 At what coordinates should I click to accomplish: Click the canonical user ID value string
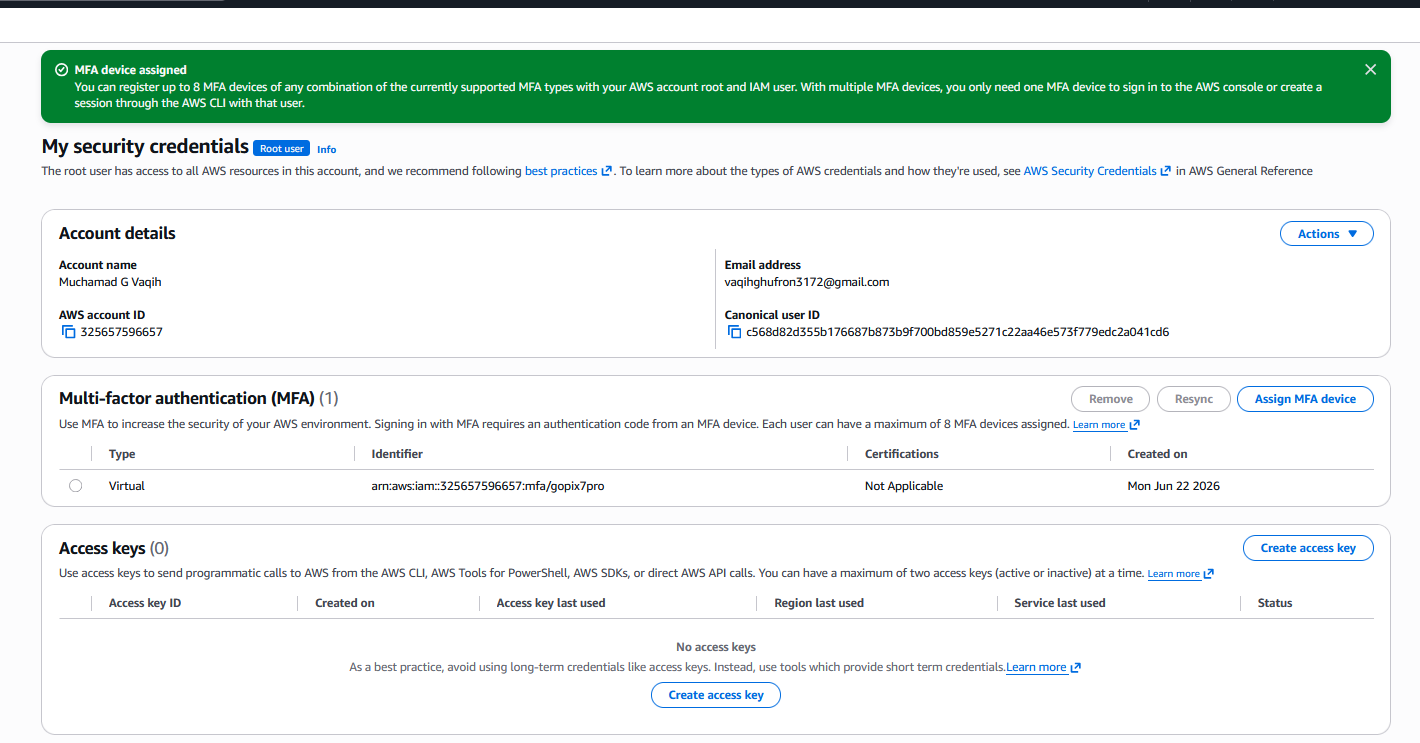[958, 332]
